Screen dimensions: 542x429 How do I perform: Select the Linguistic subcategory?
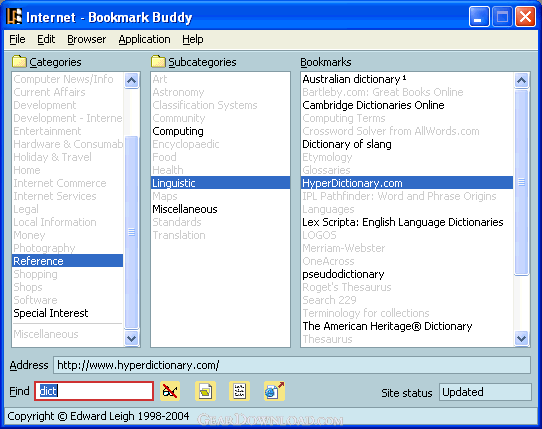tap(220, 183)
